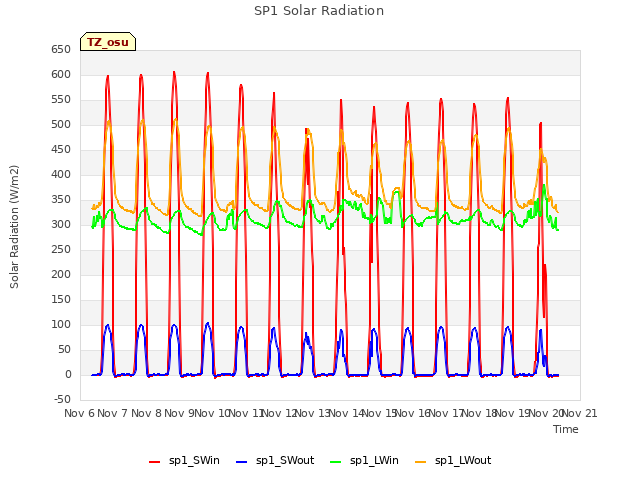Click the Time axis label
This screenshot has height=480, width=640.
(566, 429)
